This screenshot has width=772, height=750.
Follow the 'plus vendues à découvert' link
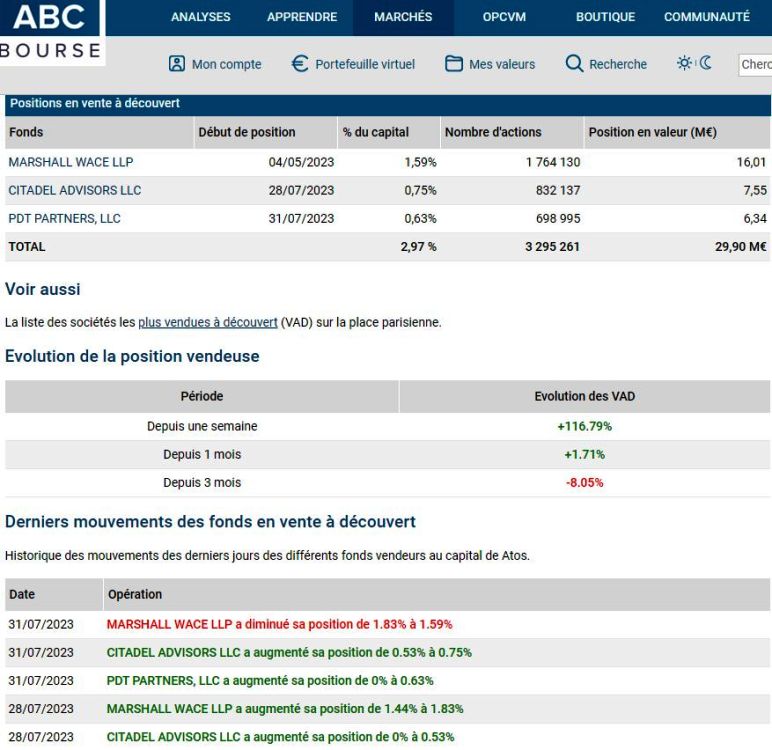(208, 323)
